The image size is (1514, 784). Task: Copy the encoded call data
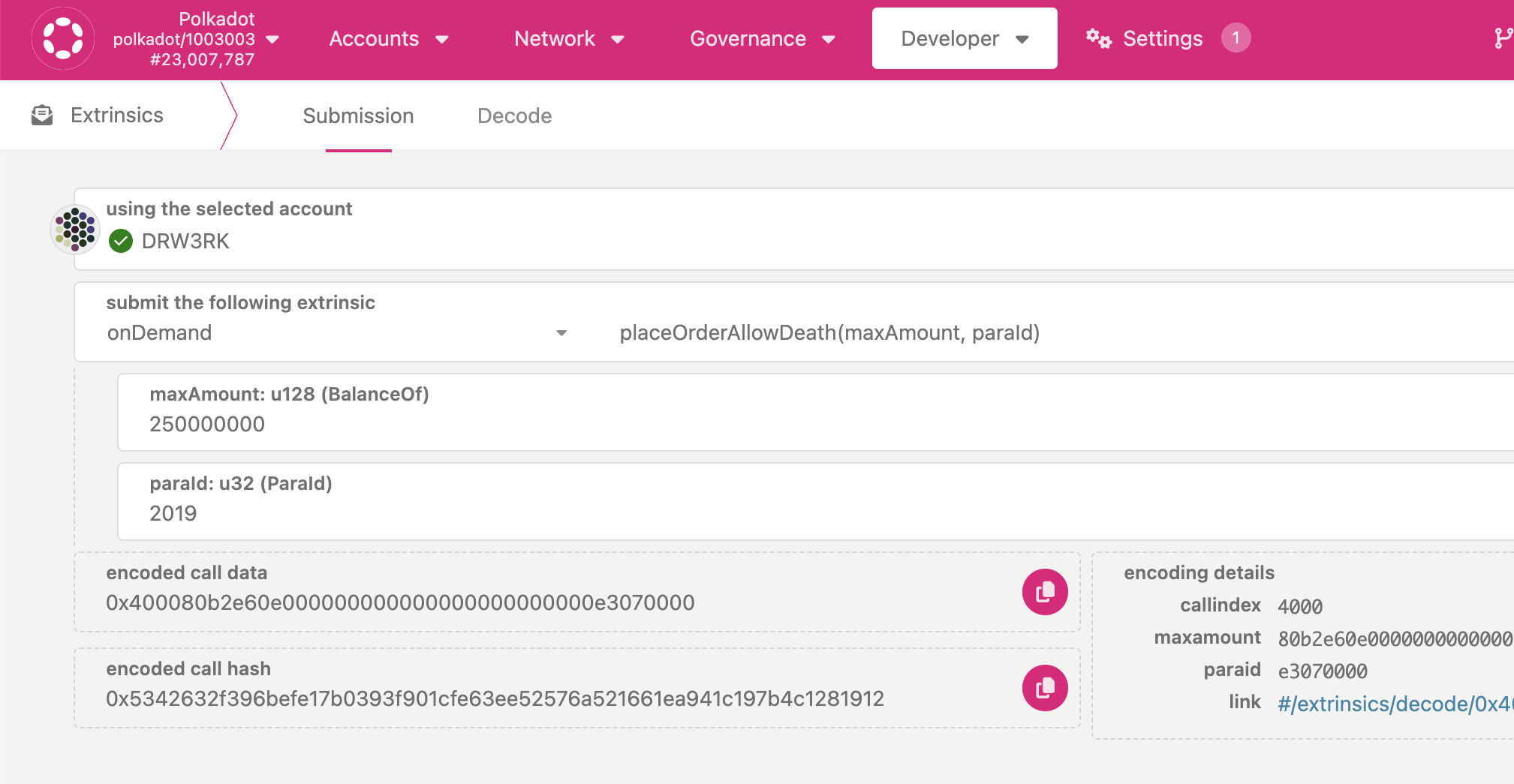coord(1044,592)
